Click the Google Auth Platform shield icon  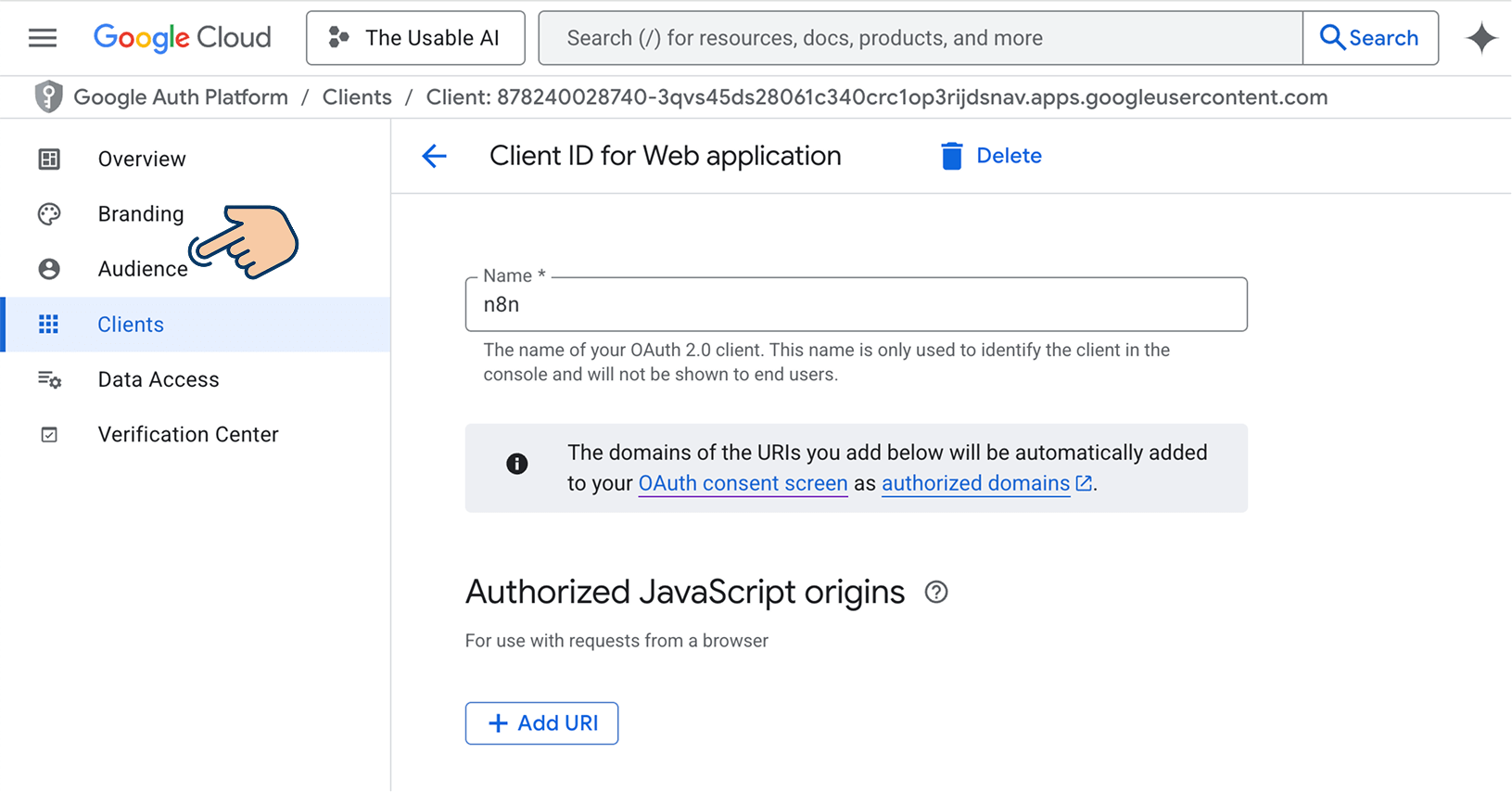coord(48,96)
